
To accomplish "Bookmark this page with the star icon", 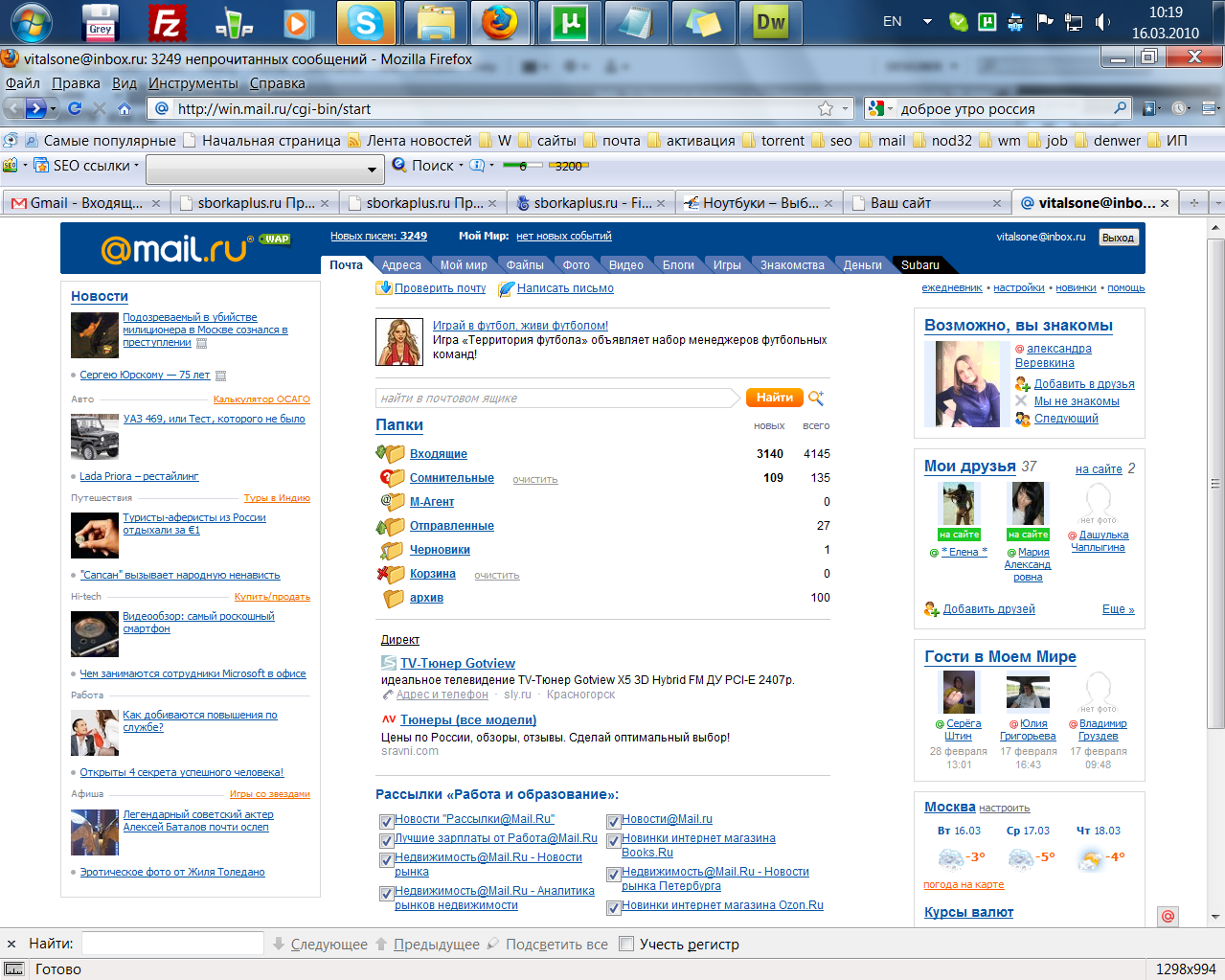I will tap(826, 108).
